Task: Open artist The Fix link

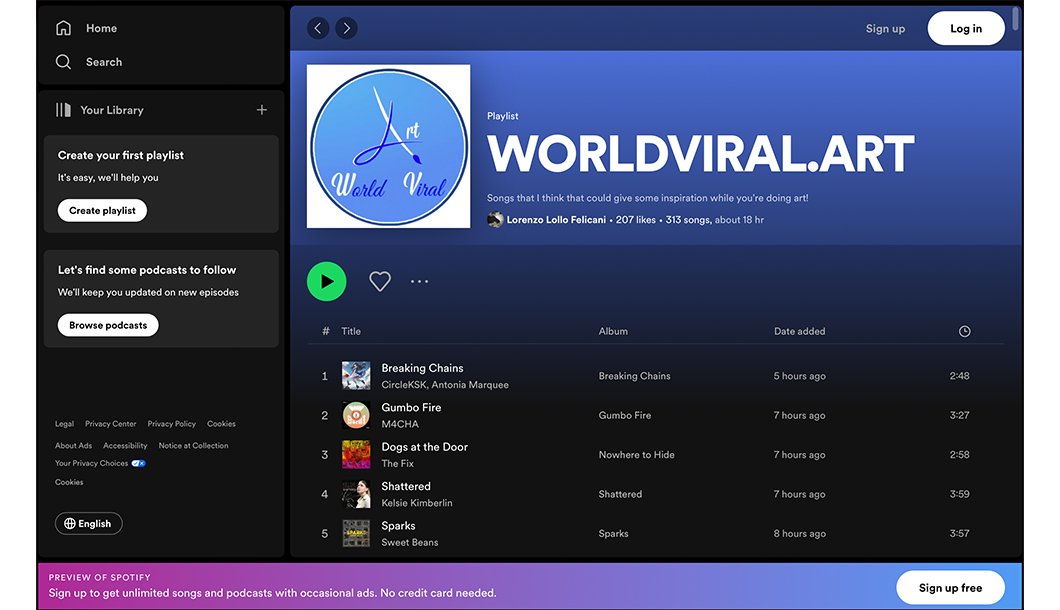Action: 398,463
